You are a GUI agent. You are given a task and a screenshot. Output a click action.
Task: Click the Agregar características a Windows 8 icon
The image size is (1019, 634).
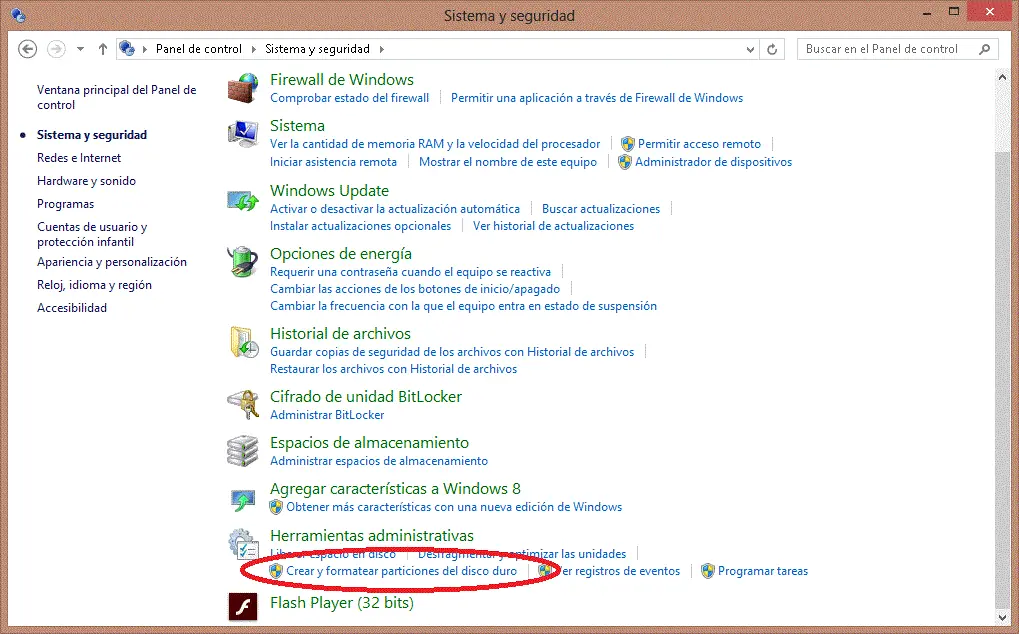click(243, 499)
